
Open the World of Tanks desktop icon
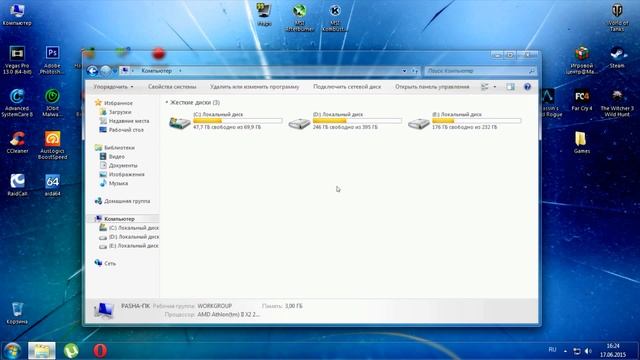coord(617,18)
